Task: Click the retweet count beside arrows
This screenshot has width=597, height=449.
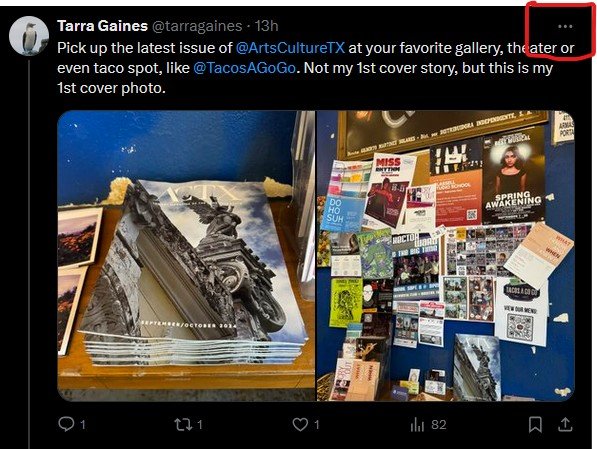Action: [200, 425]
